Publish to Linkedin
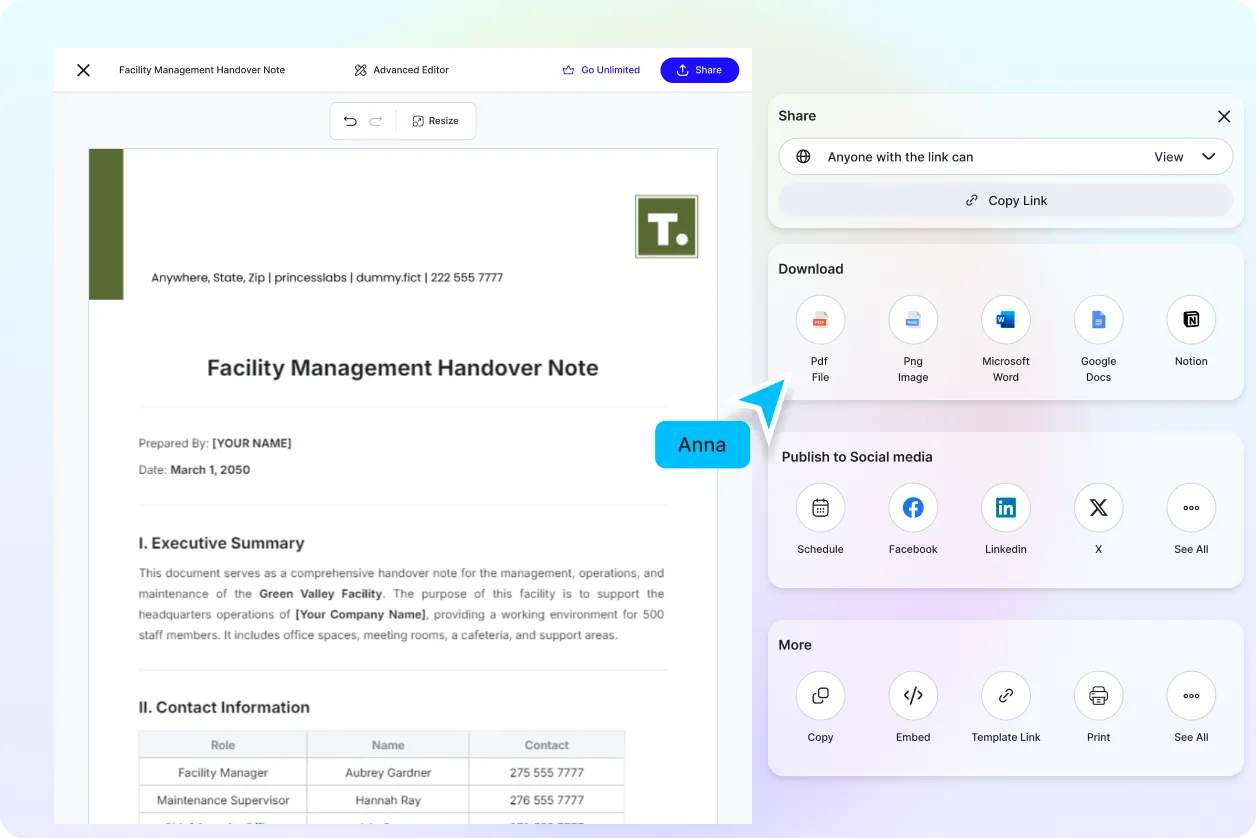 pos(1006,508)
